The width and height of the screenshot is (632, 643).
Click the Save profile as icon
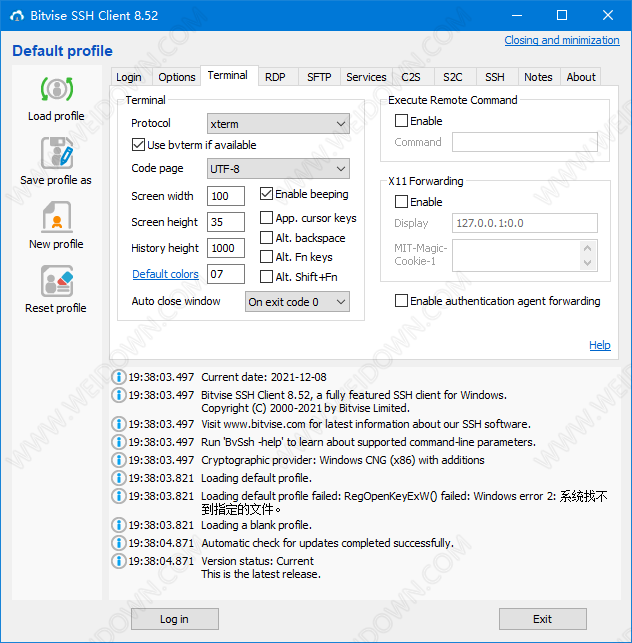(57, 153)
